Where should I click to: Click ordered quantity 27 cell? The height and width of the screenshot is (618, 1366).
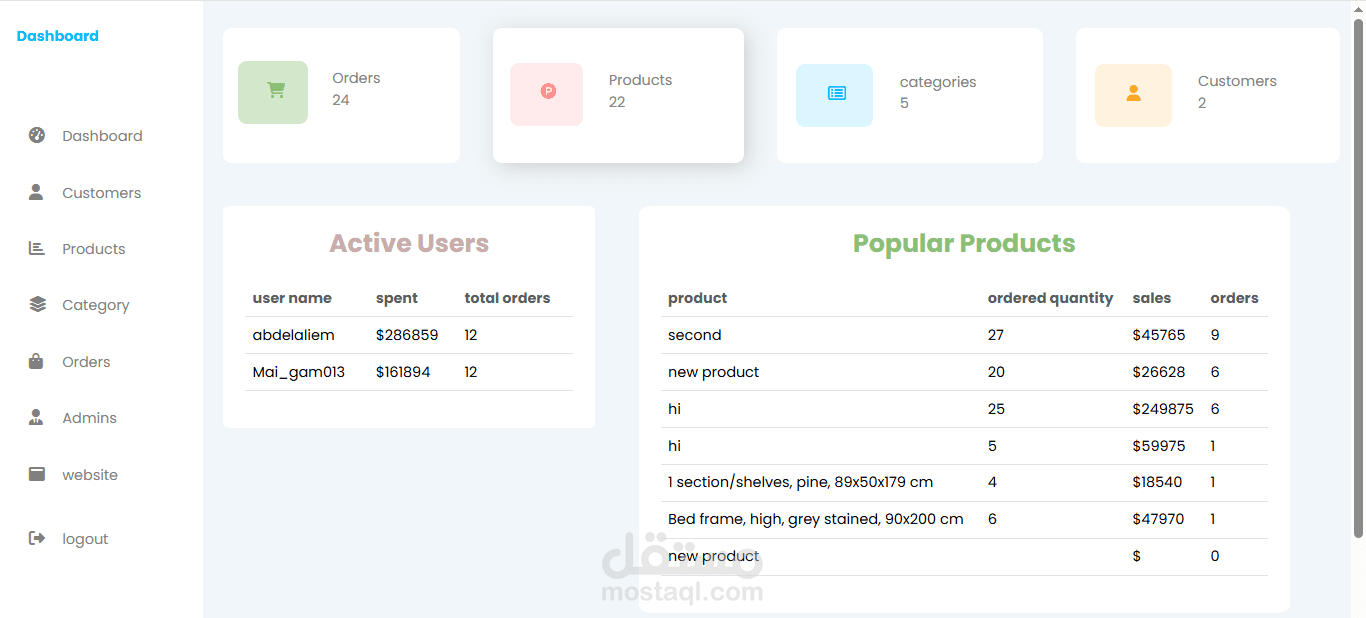pyautogui.click(x=995, y=335)
